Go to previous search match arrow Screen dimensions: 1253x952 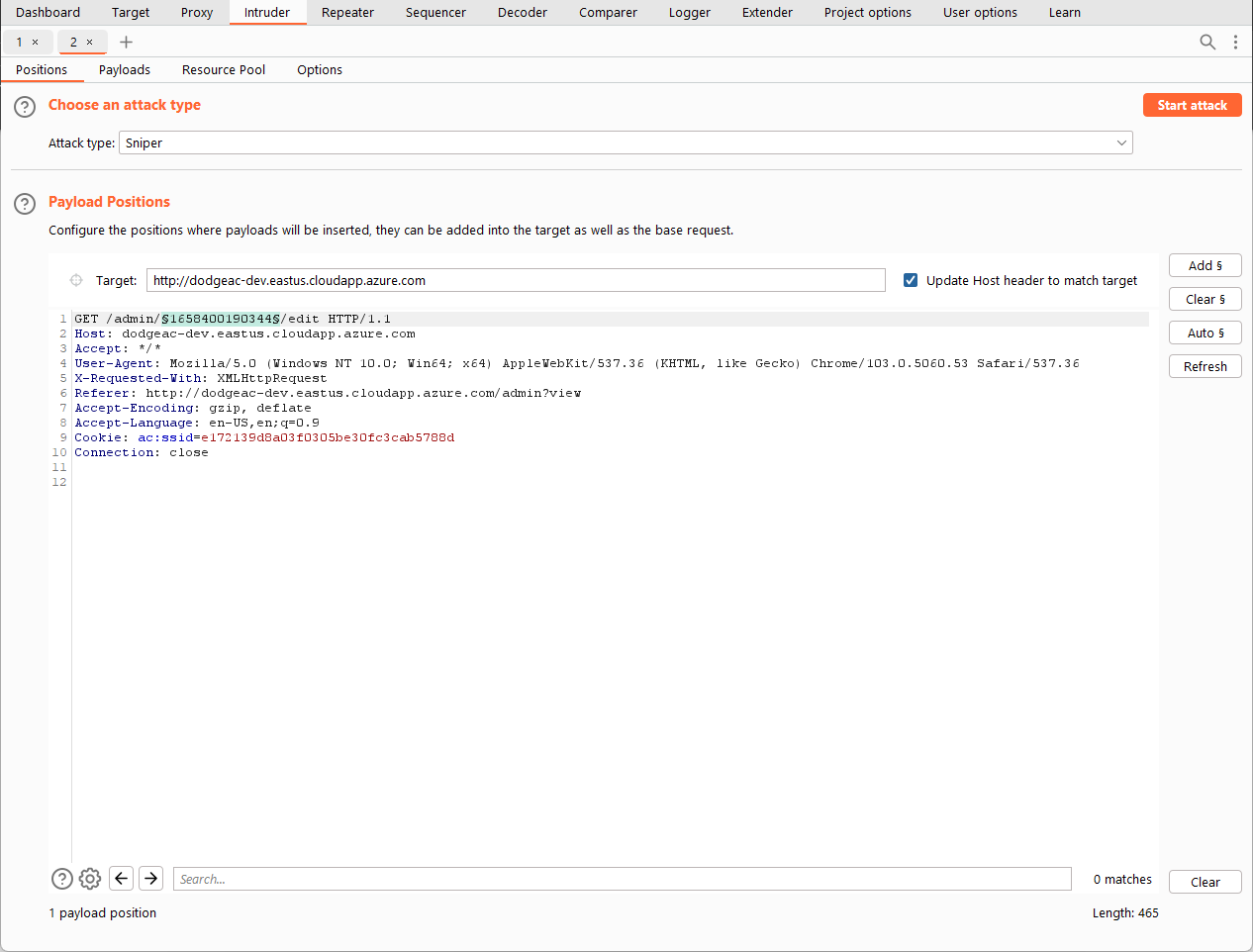[x=122, y=879]
